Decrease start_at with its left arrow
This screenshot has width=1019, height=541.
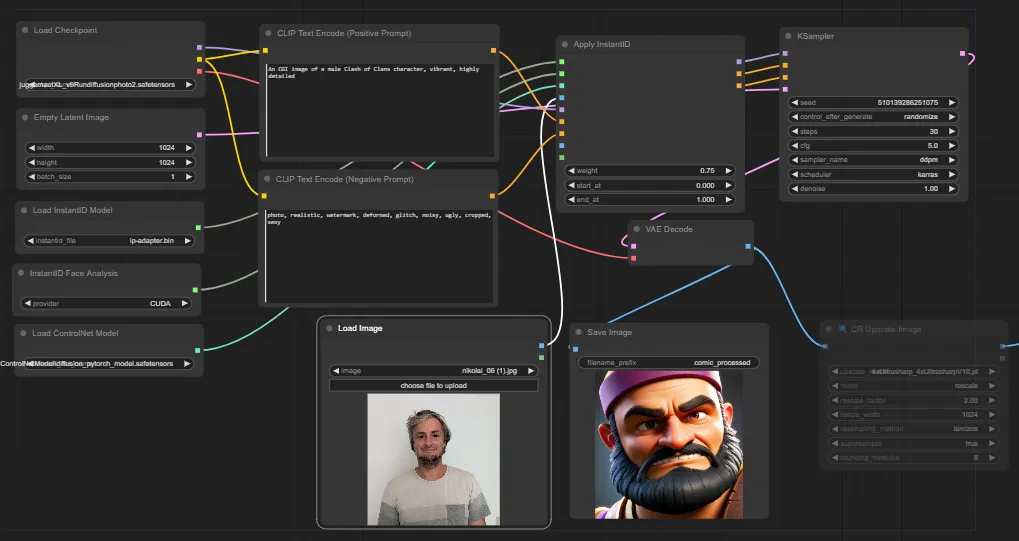(x=571, y=185)
